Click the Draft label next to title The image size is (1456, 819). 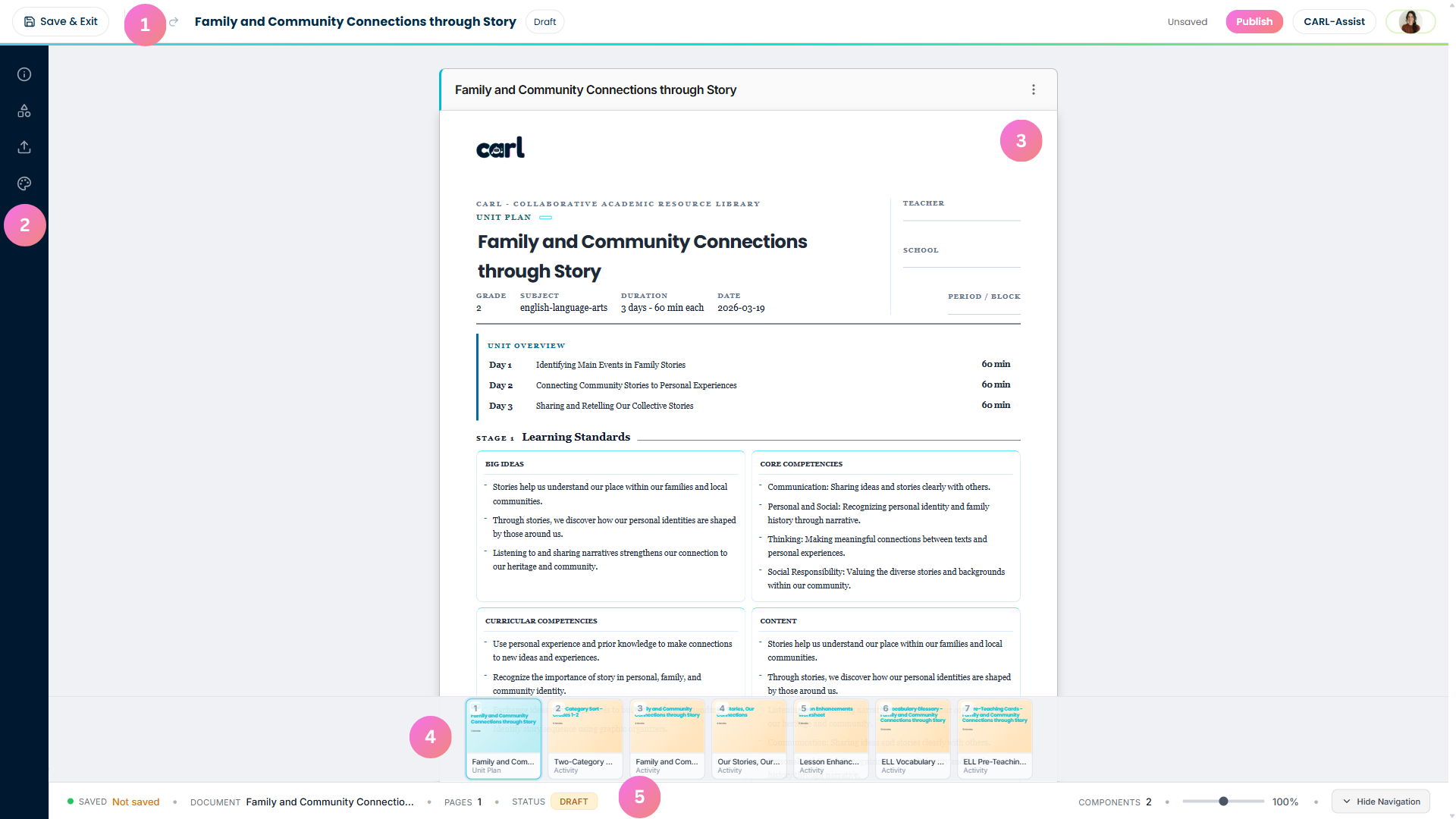click(x=544, y=22)
